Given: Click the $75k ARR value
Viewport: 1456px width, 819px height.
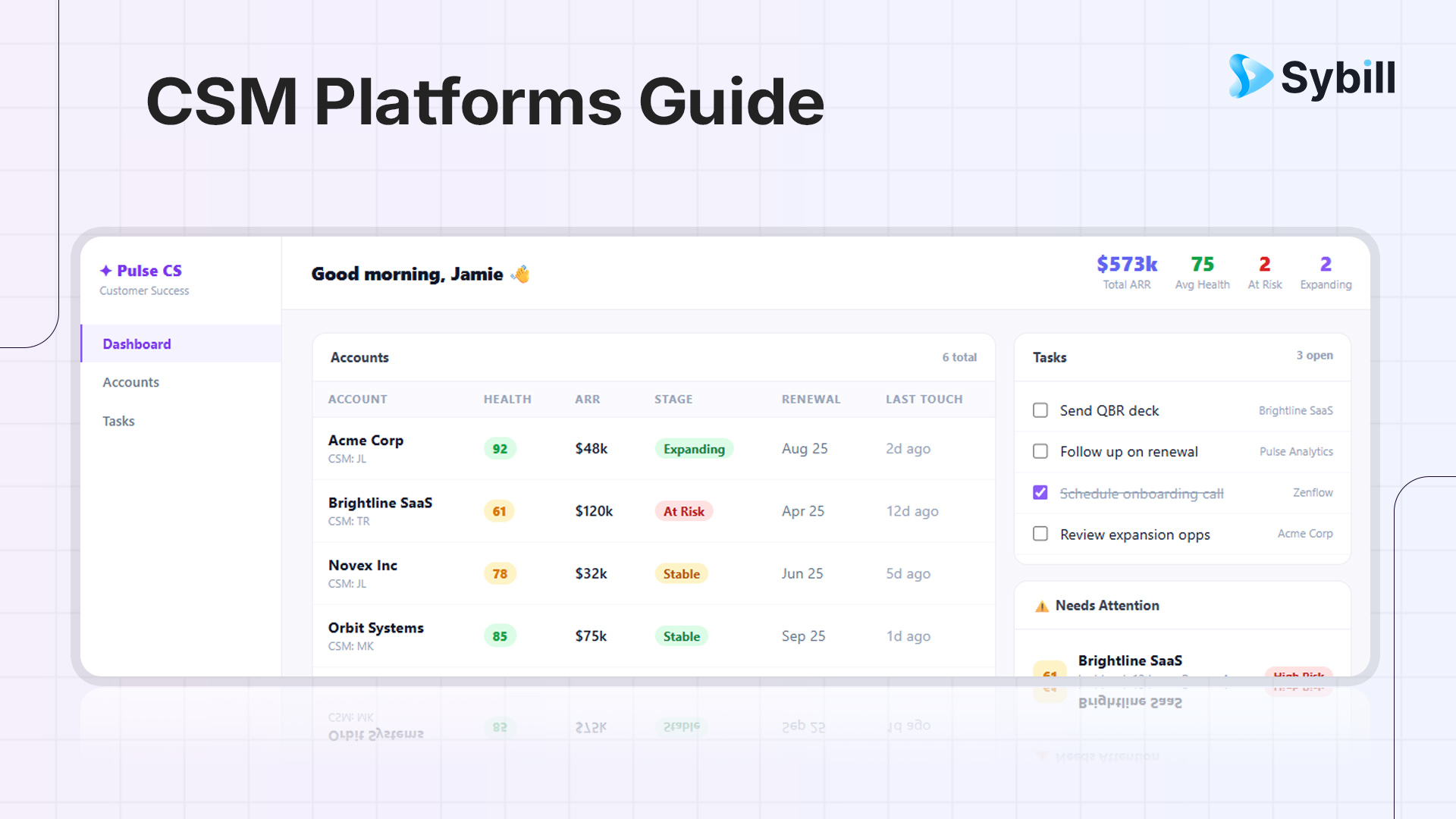Looking at the screenshot, I should pos(591,636).
